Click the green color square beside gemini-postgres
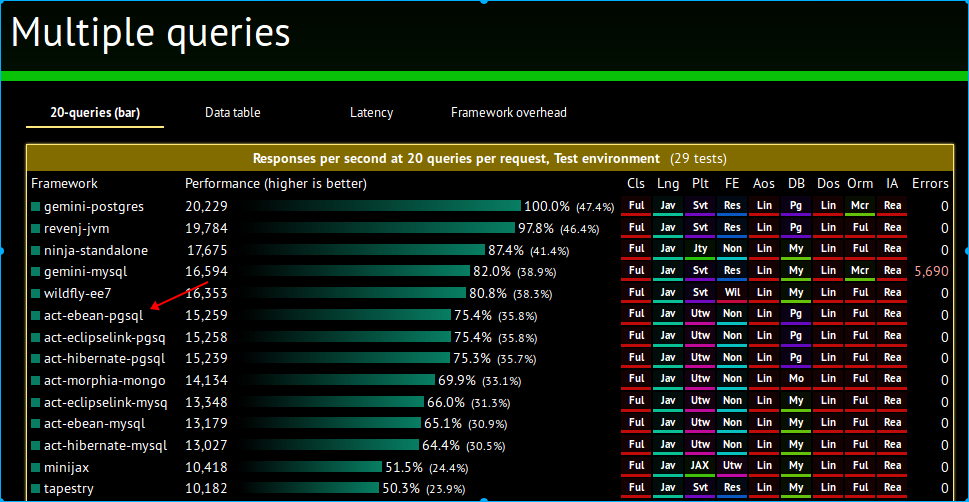 [x=36, y=206]
